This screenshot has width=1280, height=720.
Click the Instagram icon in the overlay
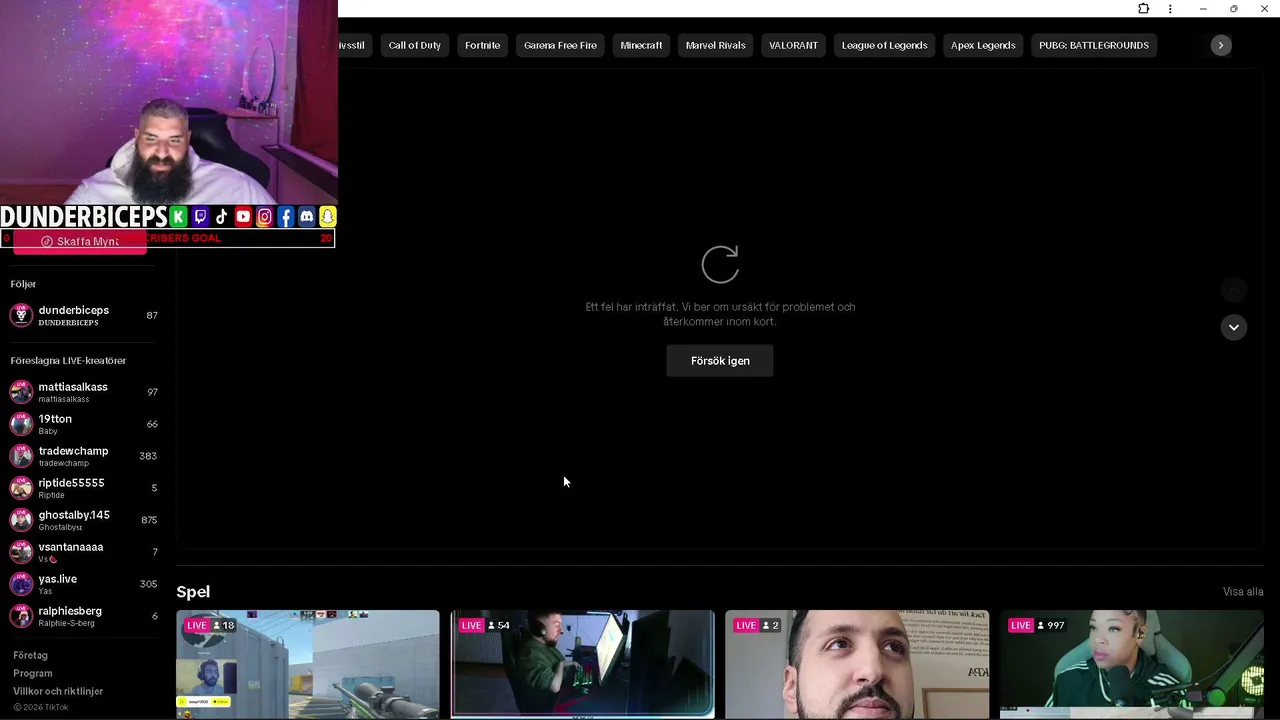[264, 217]
